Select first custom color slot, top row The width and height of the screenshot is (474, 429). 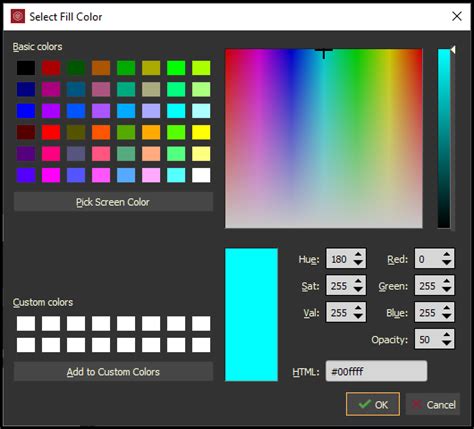(x=26, y=324)
